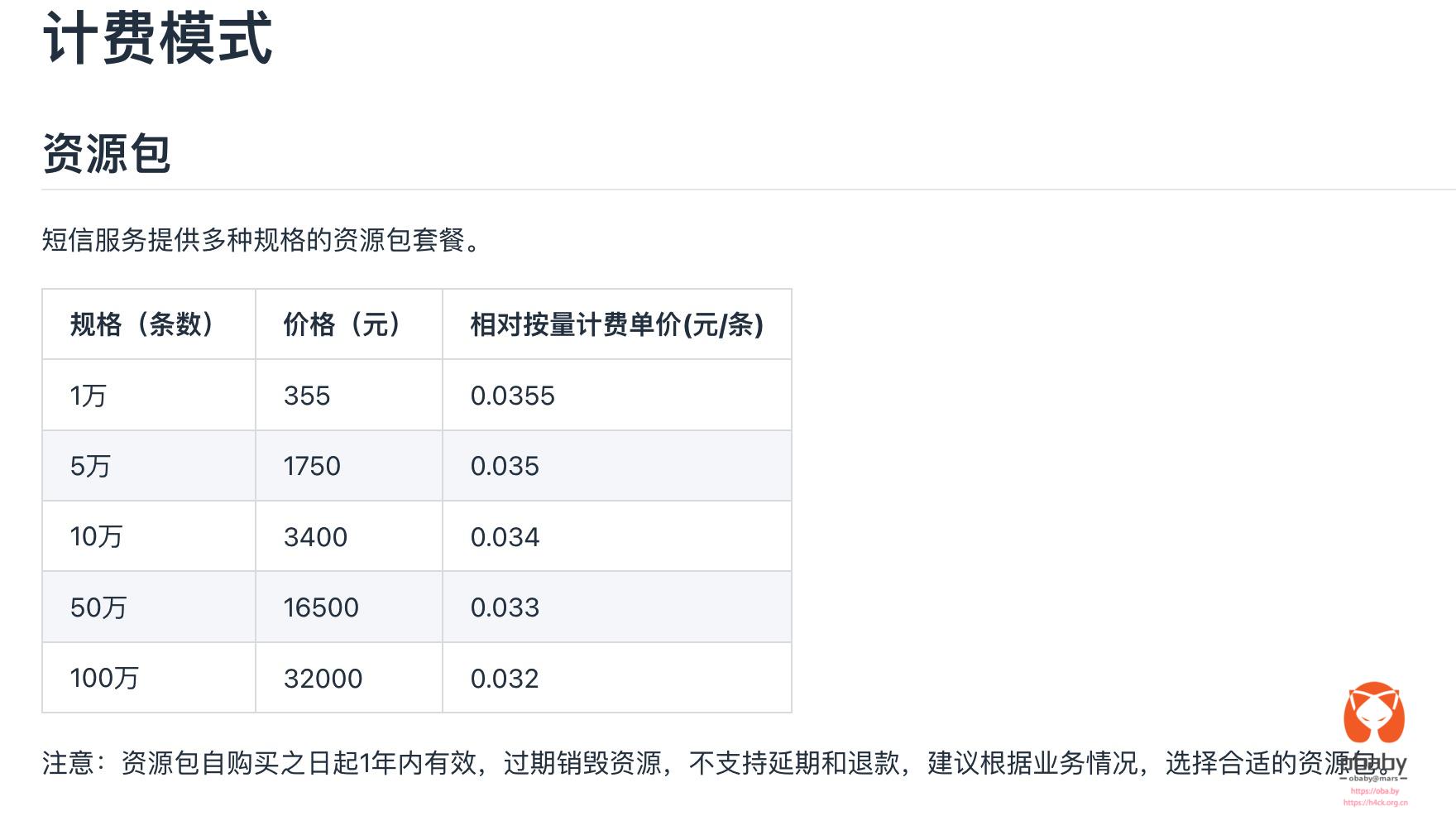Click the 计费模式 page heading

tap(157, 39)
